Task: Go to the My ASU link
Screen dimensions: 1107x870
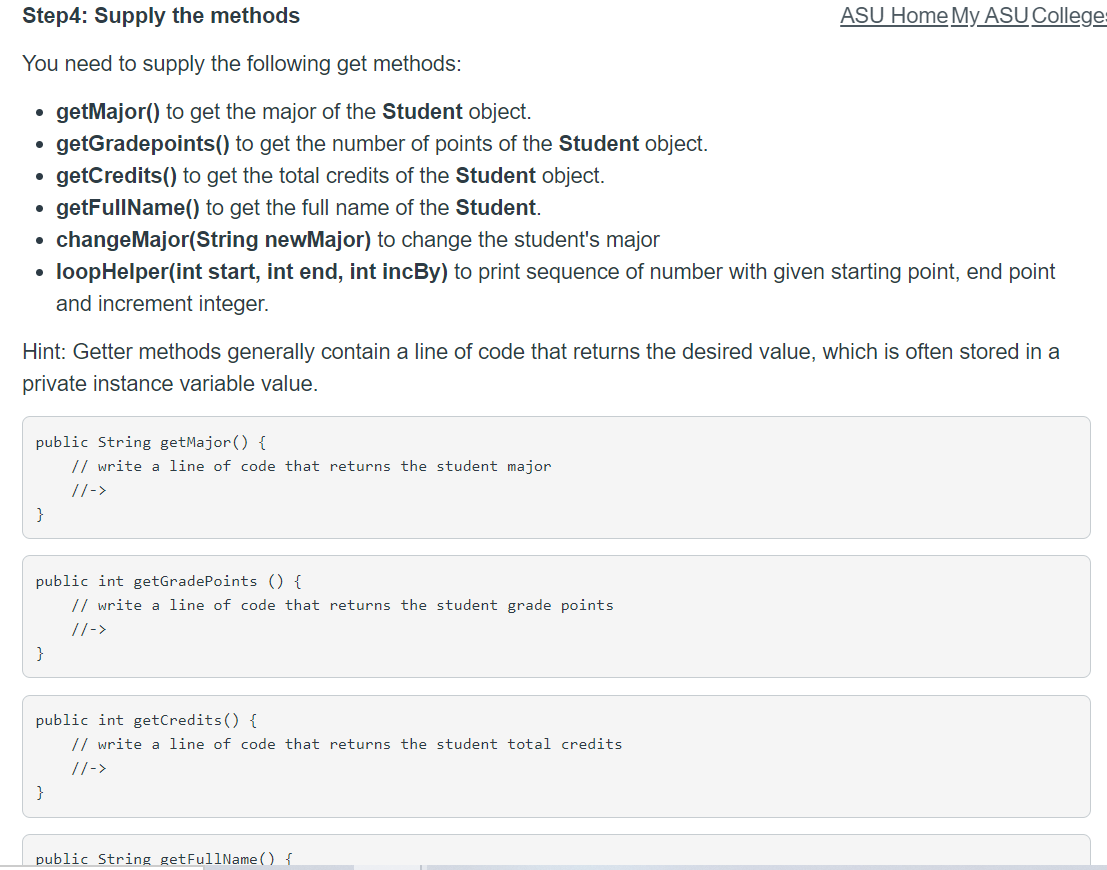Action: point(989,16)
